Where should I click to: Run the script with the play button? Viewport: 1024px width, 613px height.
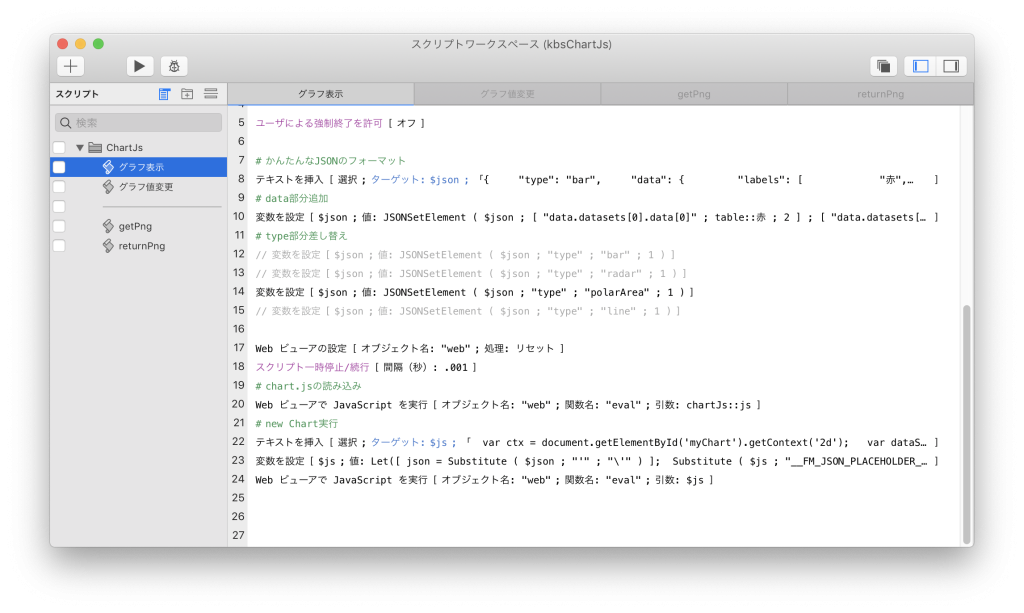[139, 66]
